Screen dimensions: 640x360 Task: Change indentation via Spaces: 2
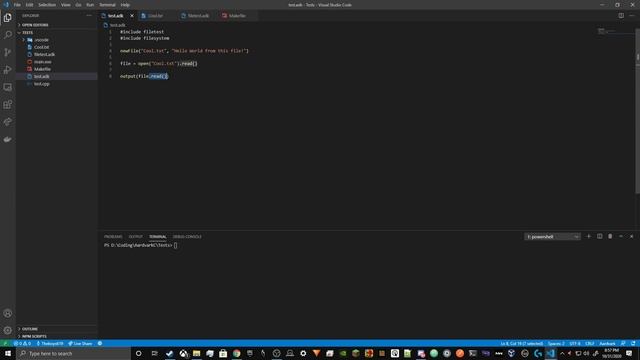[556, 344]
